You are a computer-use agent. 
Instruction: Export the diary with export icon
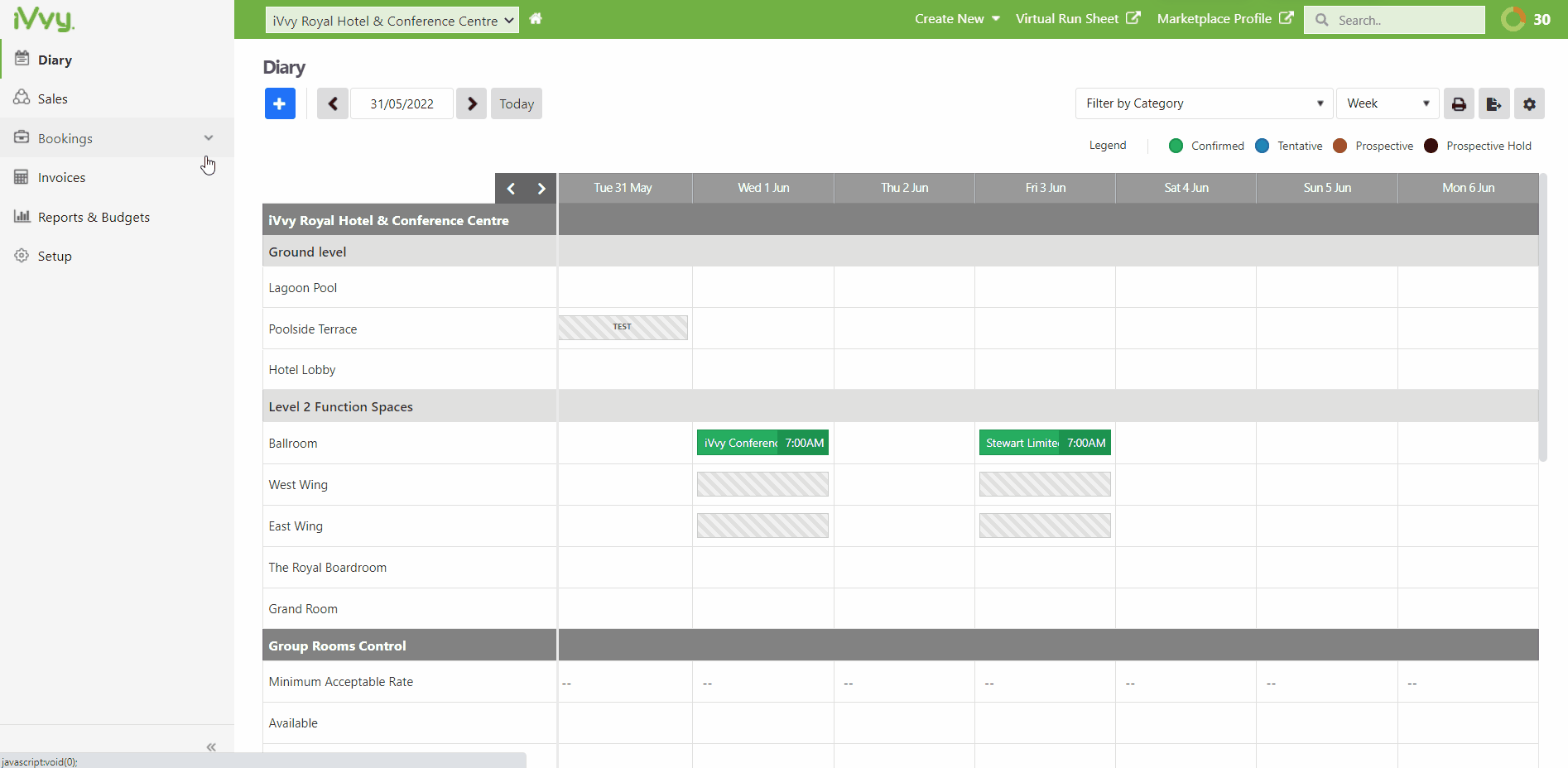pyautogui.click(x=1493, y=103)
